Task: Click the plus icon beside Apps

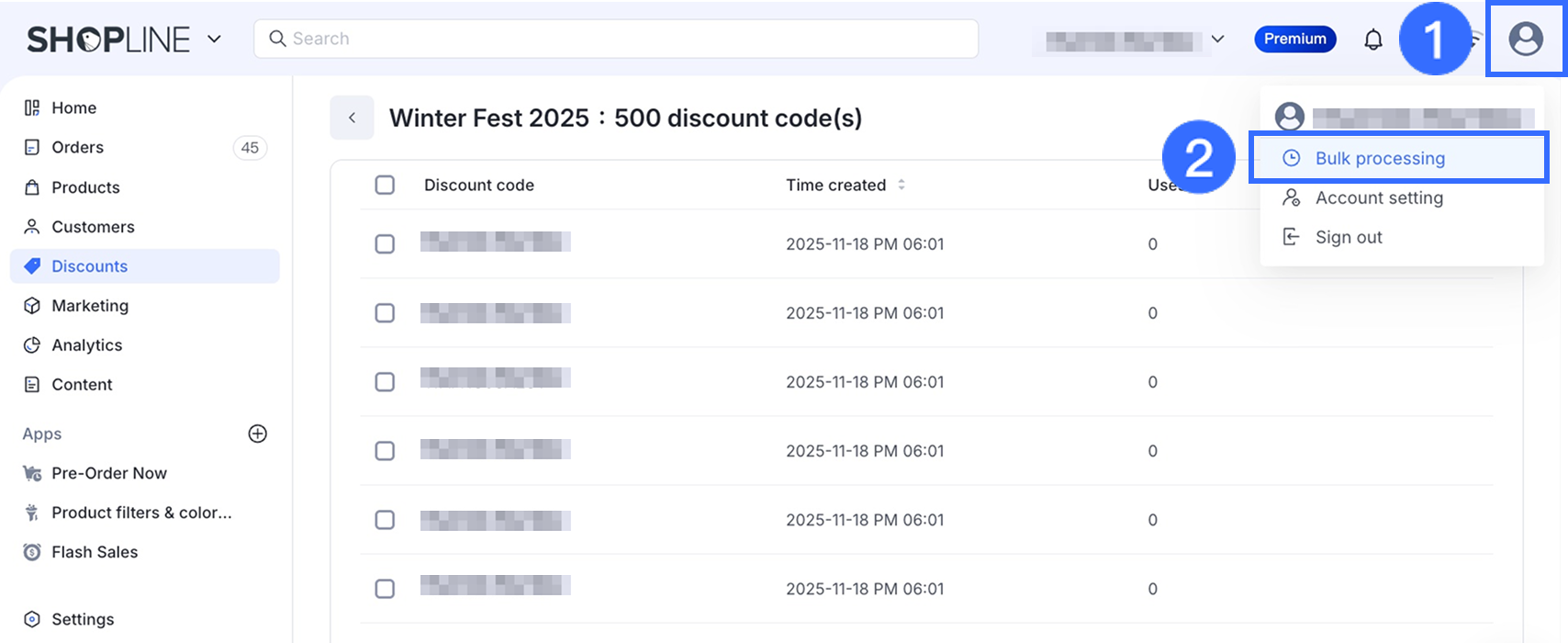Action: point(258,434)
